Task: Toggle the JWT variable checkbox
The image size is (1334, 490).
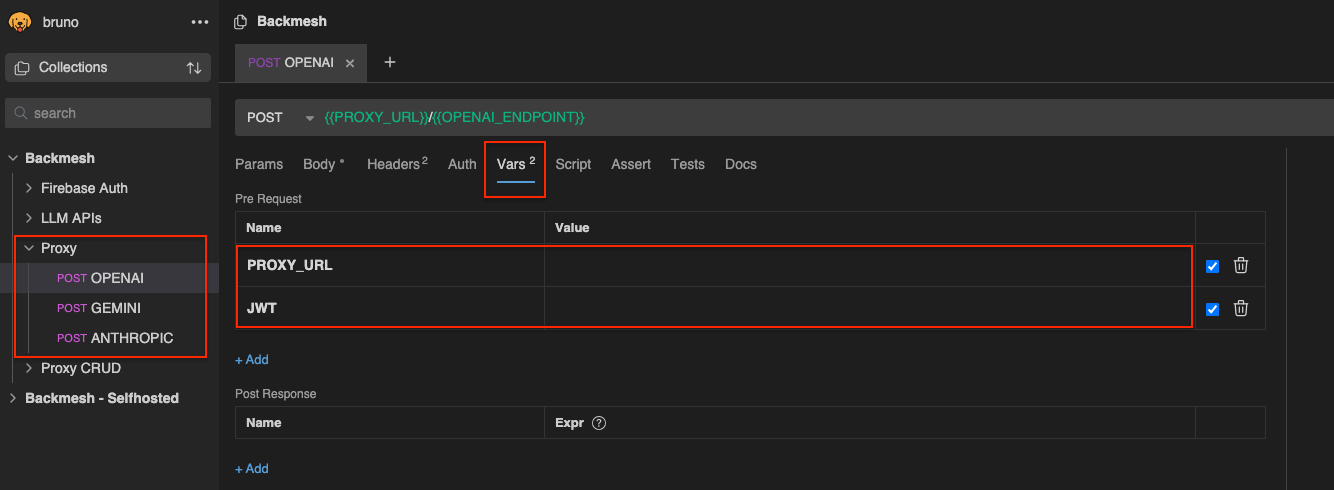Action: pos(1213,309)
